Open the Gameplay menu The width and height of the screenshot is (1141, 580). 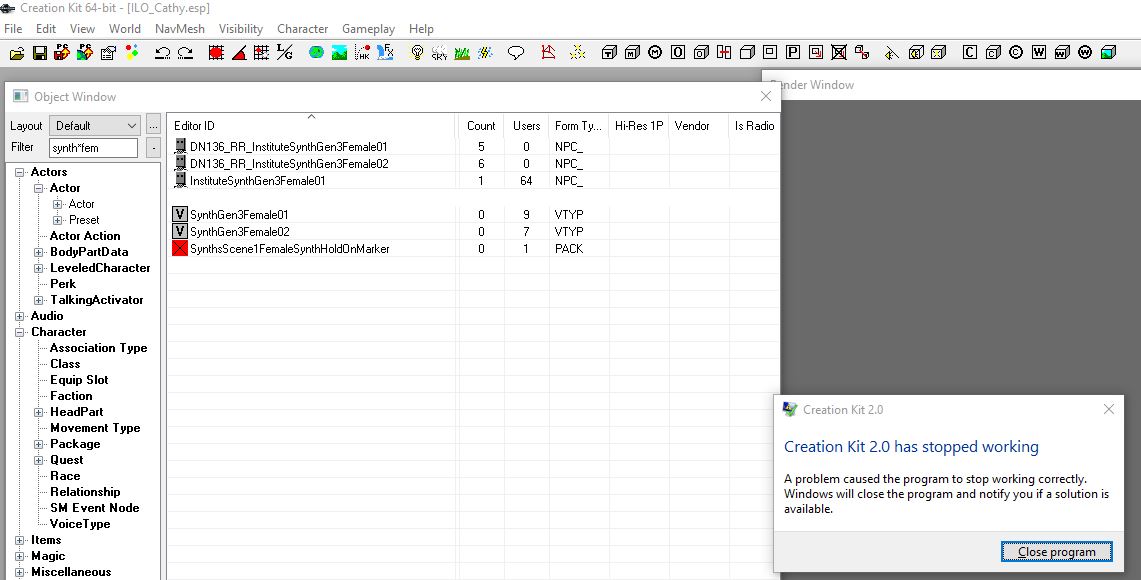point(368,29)
